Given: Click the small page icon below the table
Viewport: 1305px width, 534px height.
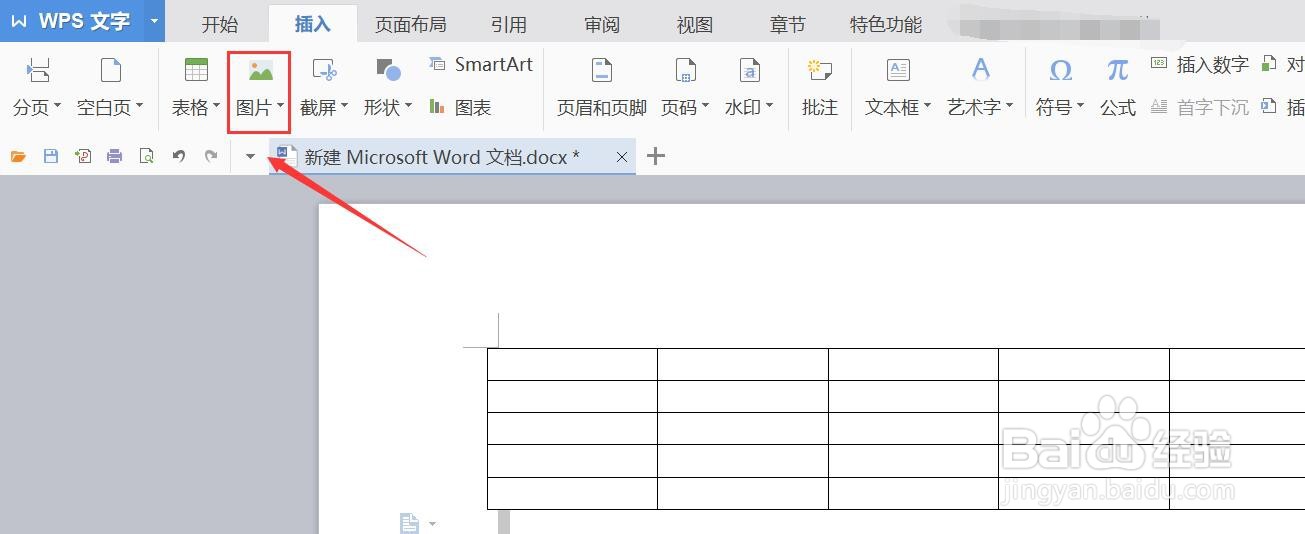Looking at the screenshot, I should coord(408,523).
